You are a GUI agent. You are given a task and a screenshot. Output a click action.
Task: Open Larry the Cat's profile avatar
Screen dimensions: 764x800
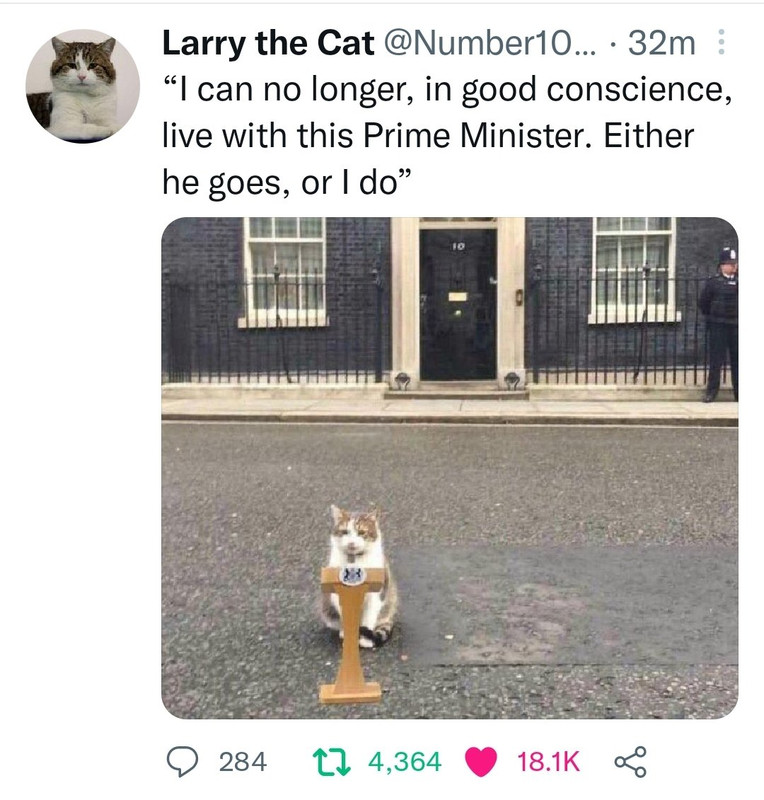tap(83, 86)
